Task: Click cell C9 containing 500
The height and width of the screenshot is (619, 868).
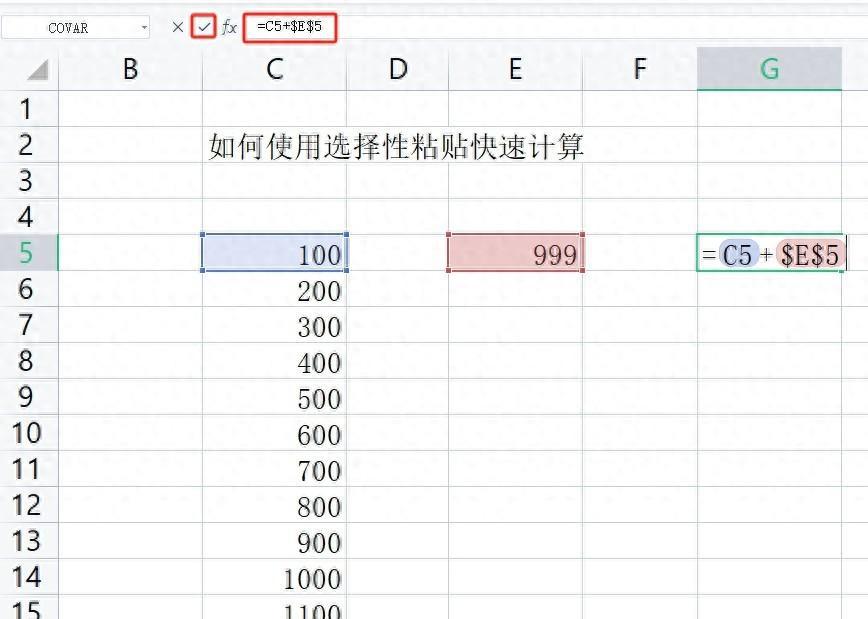Action: point(275,396)
